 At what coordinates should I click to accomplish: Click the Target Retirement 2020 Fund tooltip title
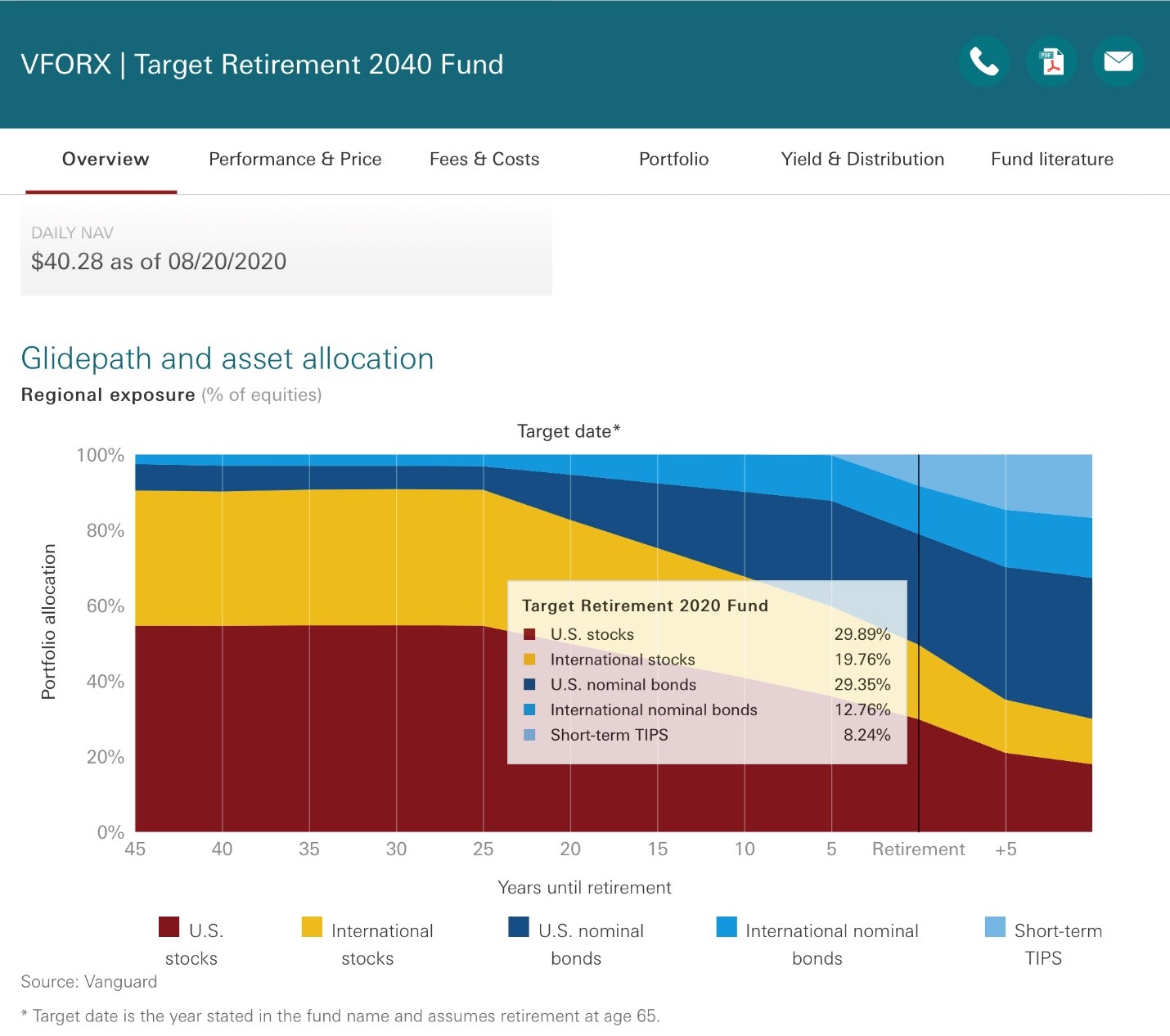click(645, 606)
